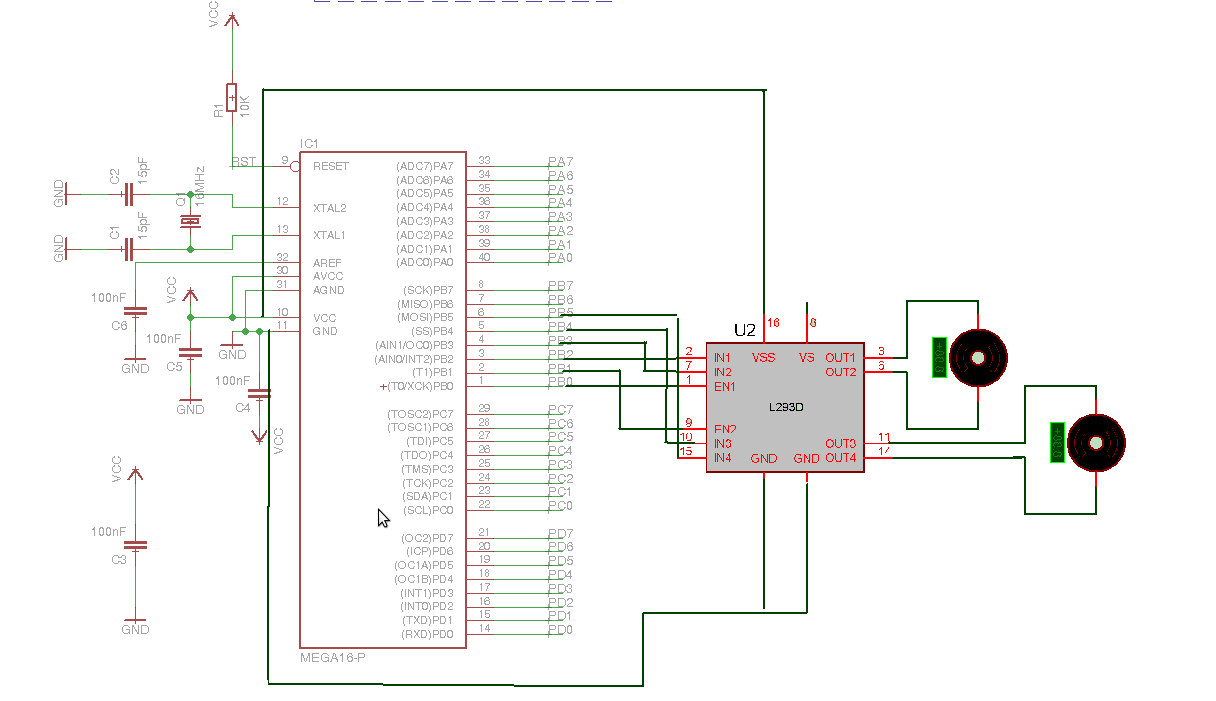
Task: Click the U2 designator label
Action: point(745,329)
